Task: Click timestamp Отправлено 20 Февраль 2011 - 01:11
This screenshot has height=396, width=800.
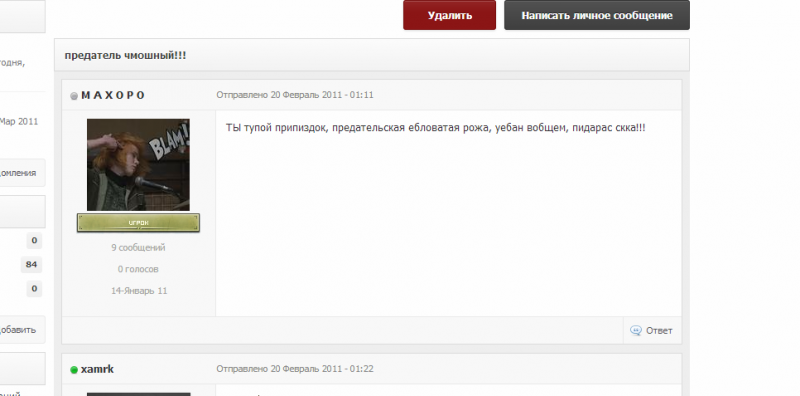Action: 295,95
